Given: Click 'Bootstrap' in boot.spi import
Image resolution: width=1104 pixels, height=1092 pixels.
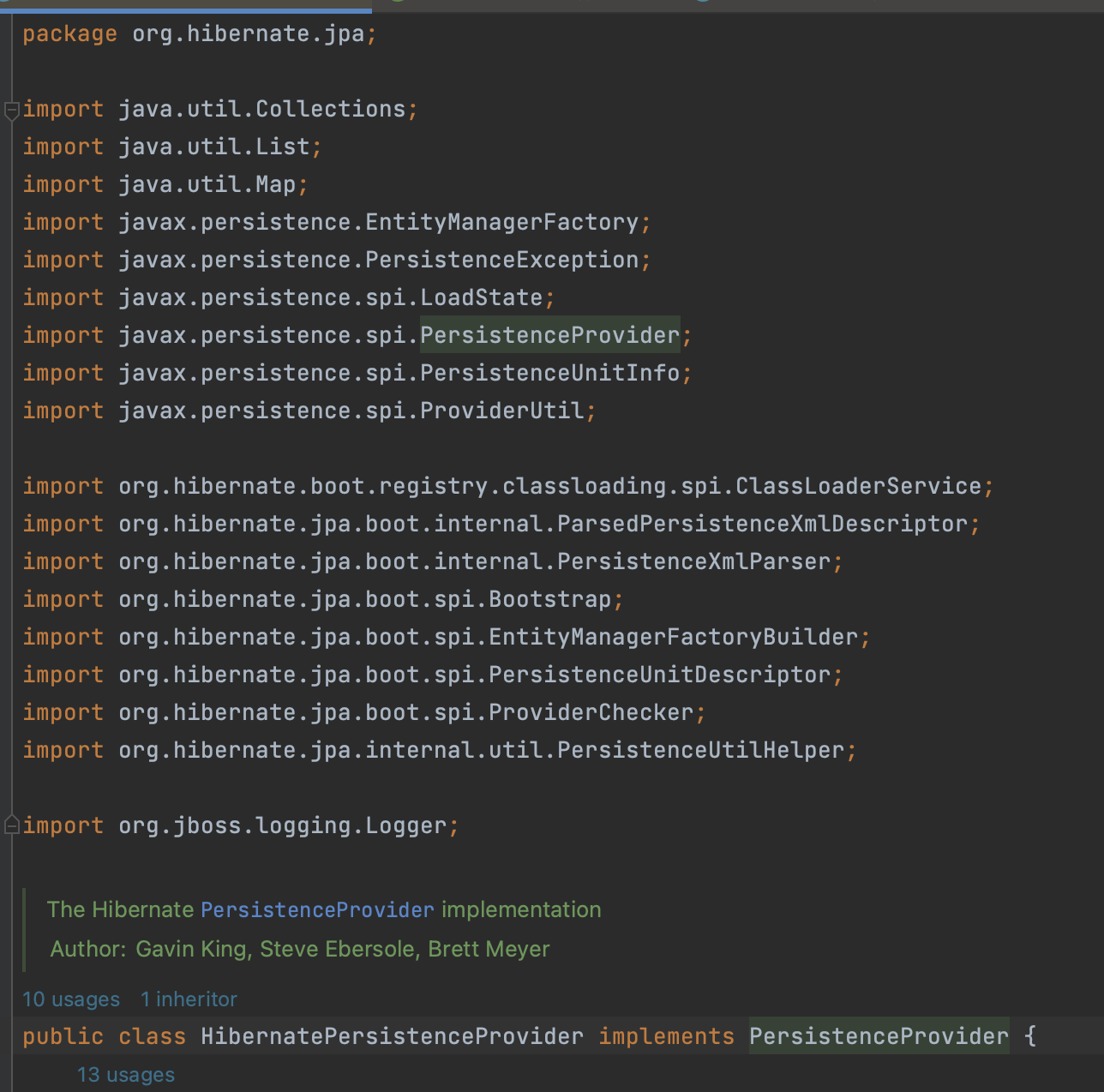Looking at the screenshot, I should pos(550,599).
